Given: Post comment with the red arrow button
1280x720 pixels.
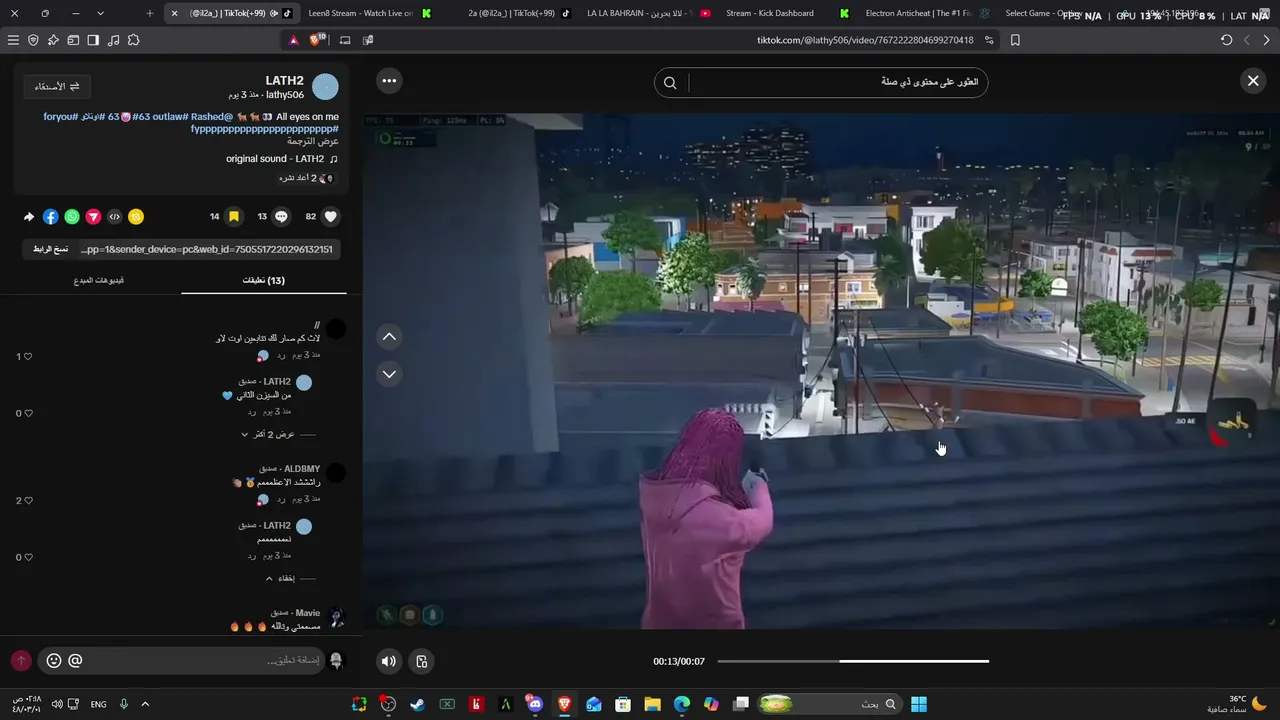Looking at the screenshot, I should (21, 660).
